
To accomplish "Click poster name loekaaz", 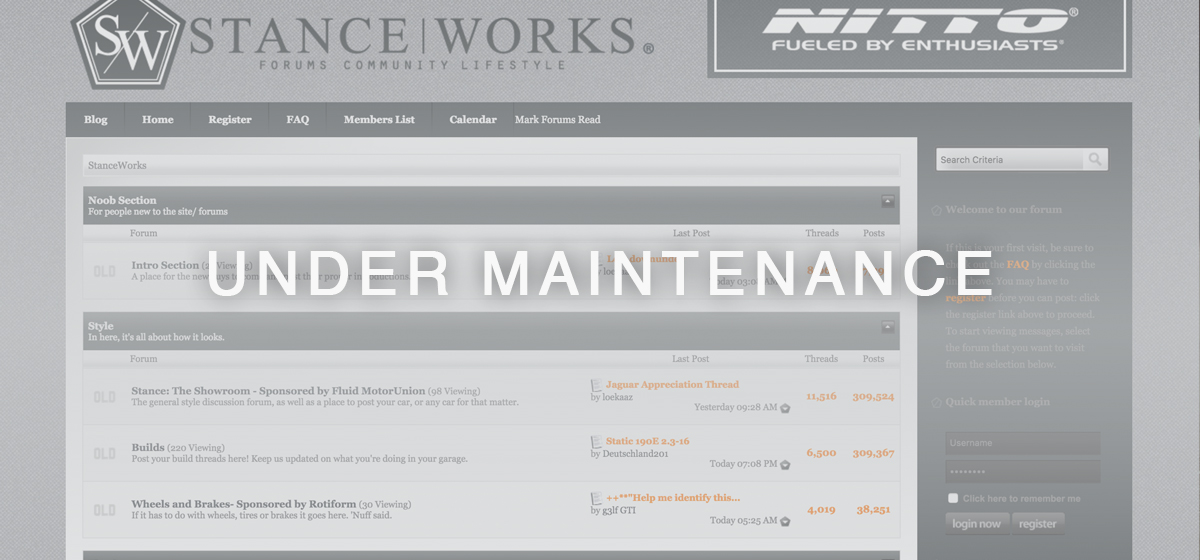I will coord(617,398).
